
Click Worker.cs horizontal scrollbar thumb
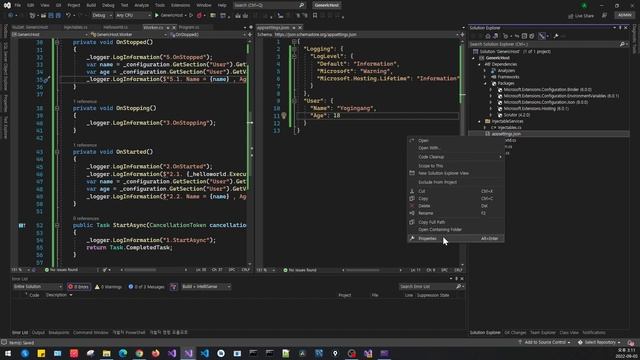140,270
